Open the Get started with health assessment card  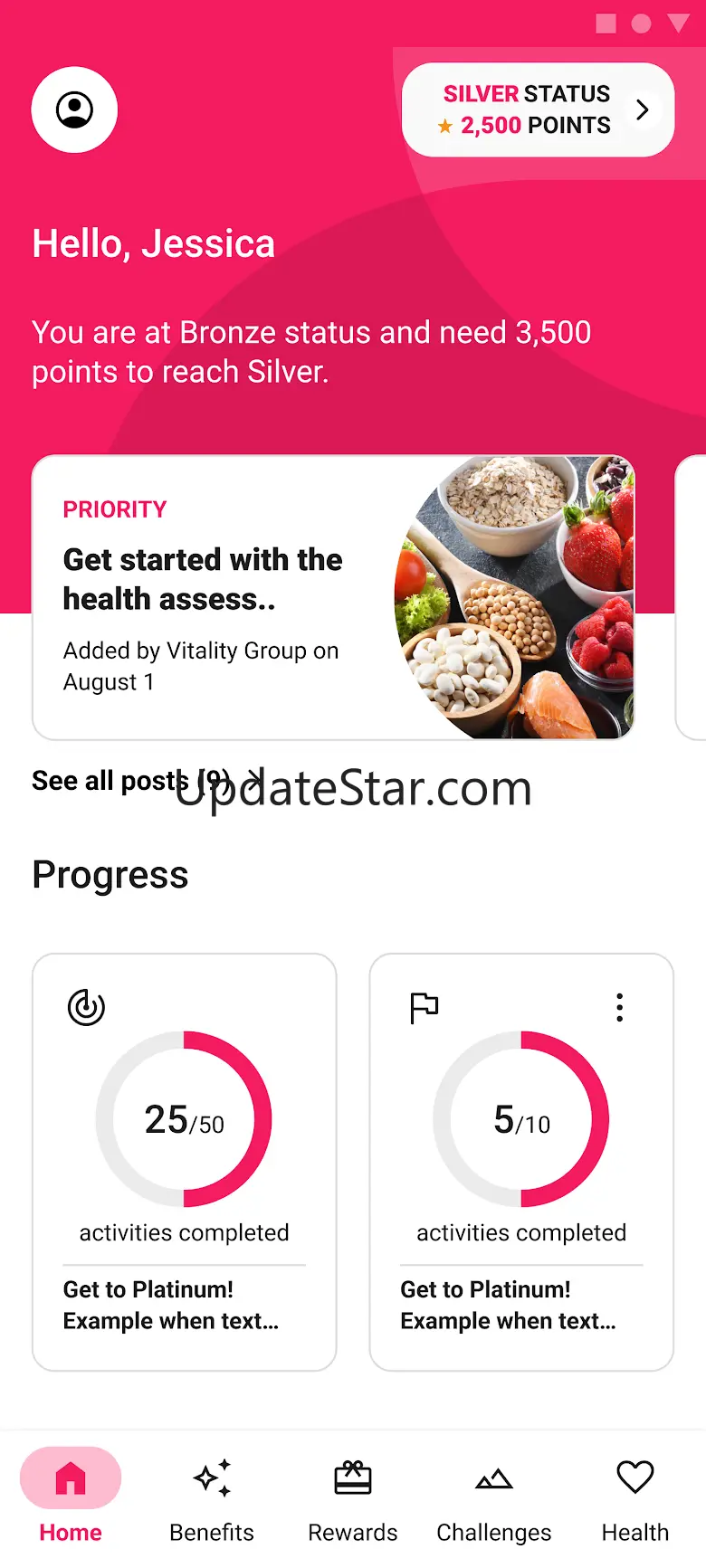(x=333, y=597)
